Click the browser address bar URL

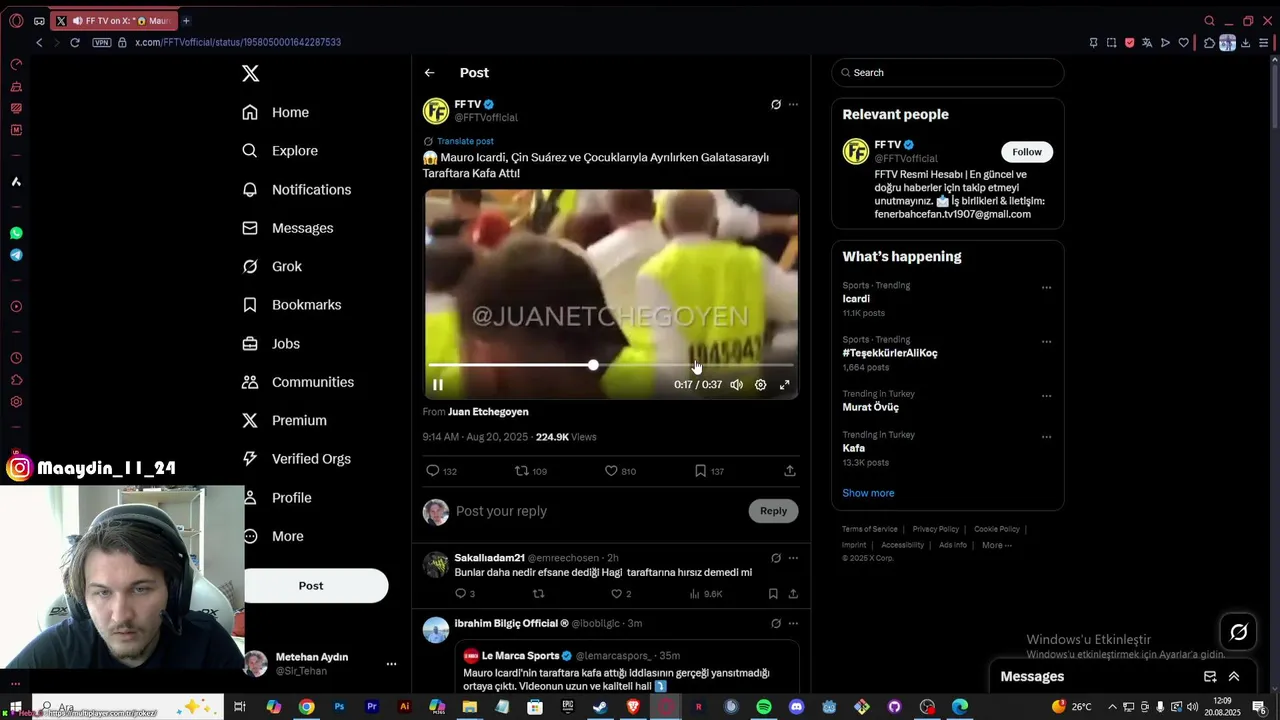238,43
